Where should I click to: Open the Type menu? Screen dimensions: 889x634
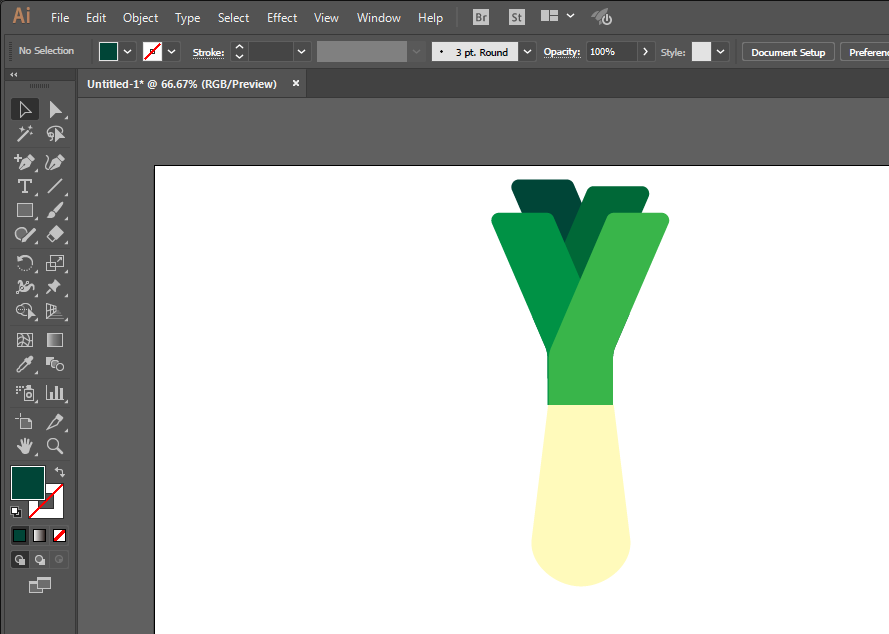click(x=188, y=18)
